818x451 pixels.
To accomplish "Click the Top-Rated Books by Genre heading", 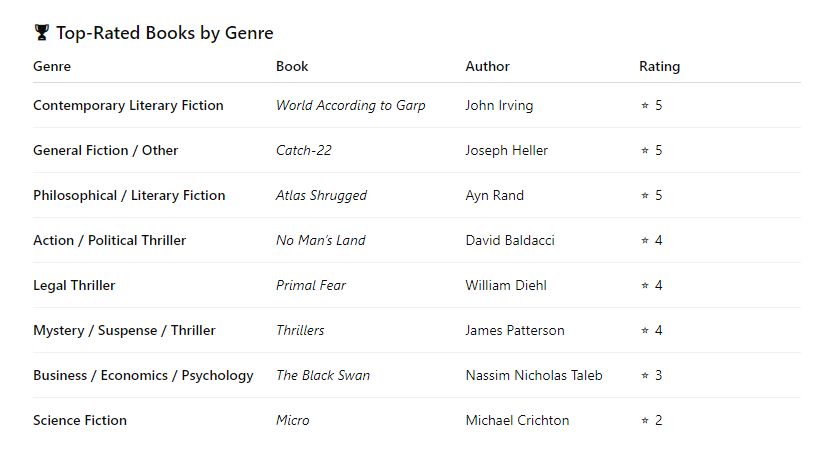I will point(164,33).
